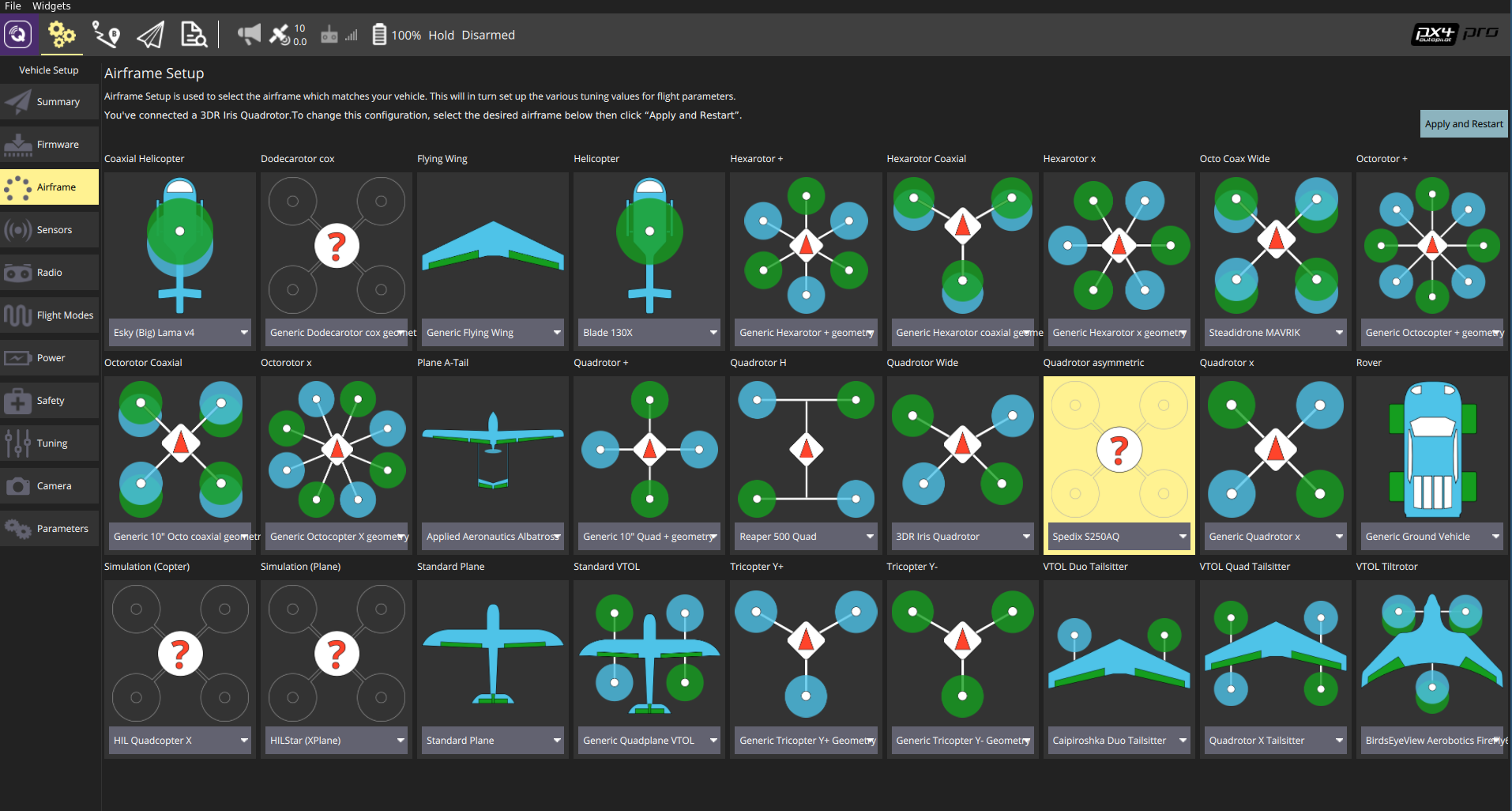Open the File menu

(13, 6)
